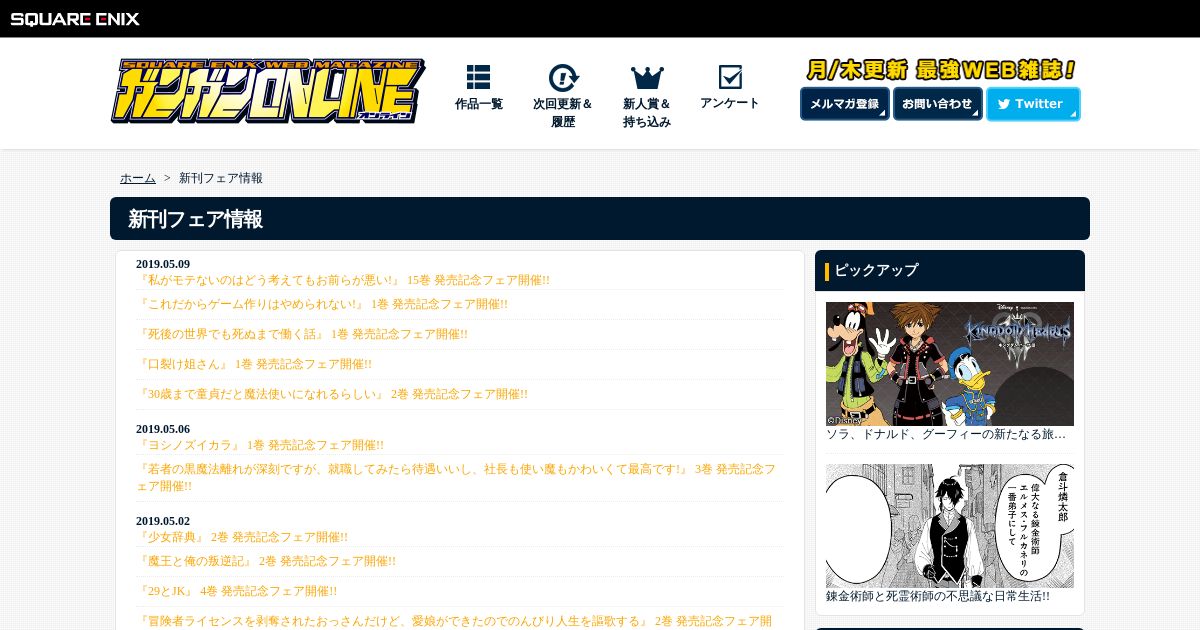The width and height of the screenshot is (1200, 630).
Task: Open the 口裂け姐さん 1巻 fair link
Action: [254, 364]
